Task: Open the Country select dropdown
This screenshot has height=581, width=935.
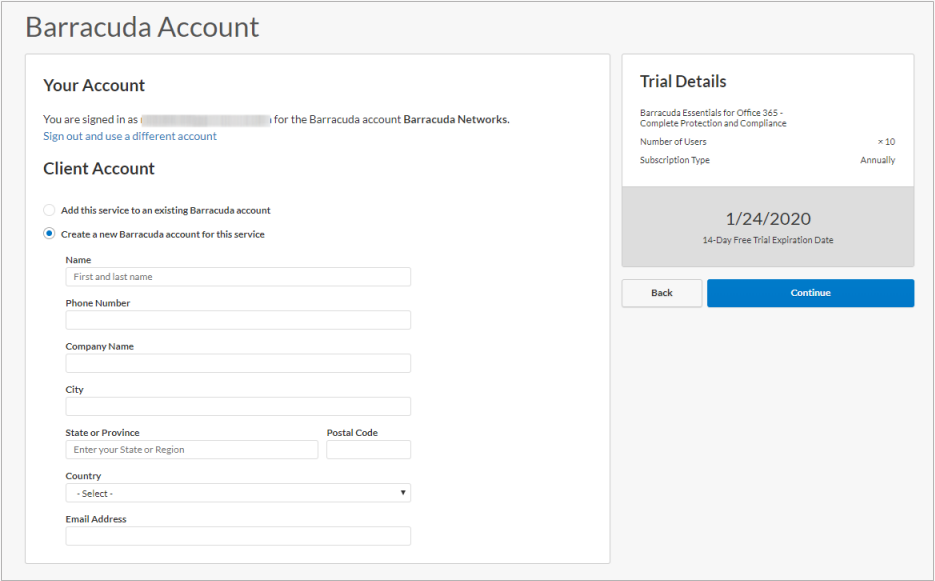Action: pos(238,494)
